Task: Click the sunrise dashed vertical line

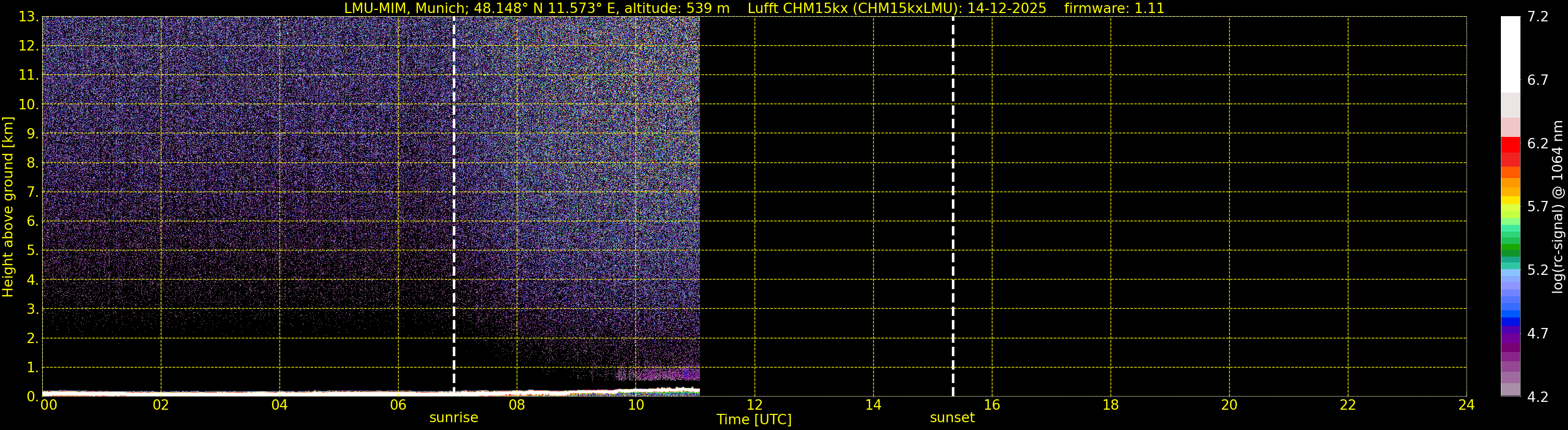Action: click(x=454, y=206)
